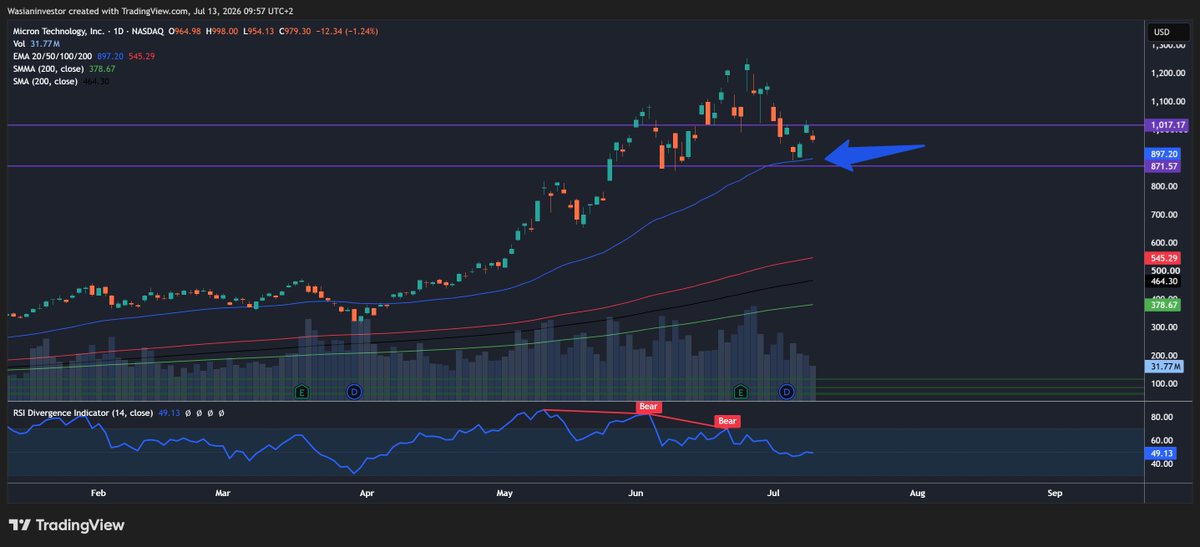This screenshot has height=547, width=1200.
Task: Click the earnings E marker dated June
Action: (741, 390)
